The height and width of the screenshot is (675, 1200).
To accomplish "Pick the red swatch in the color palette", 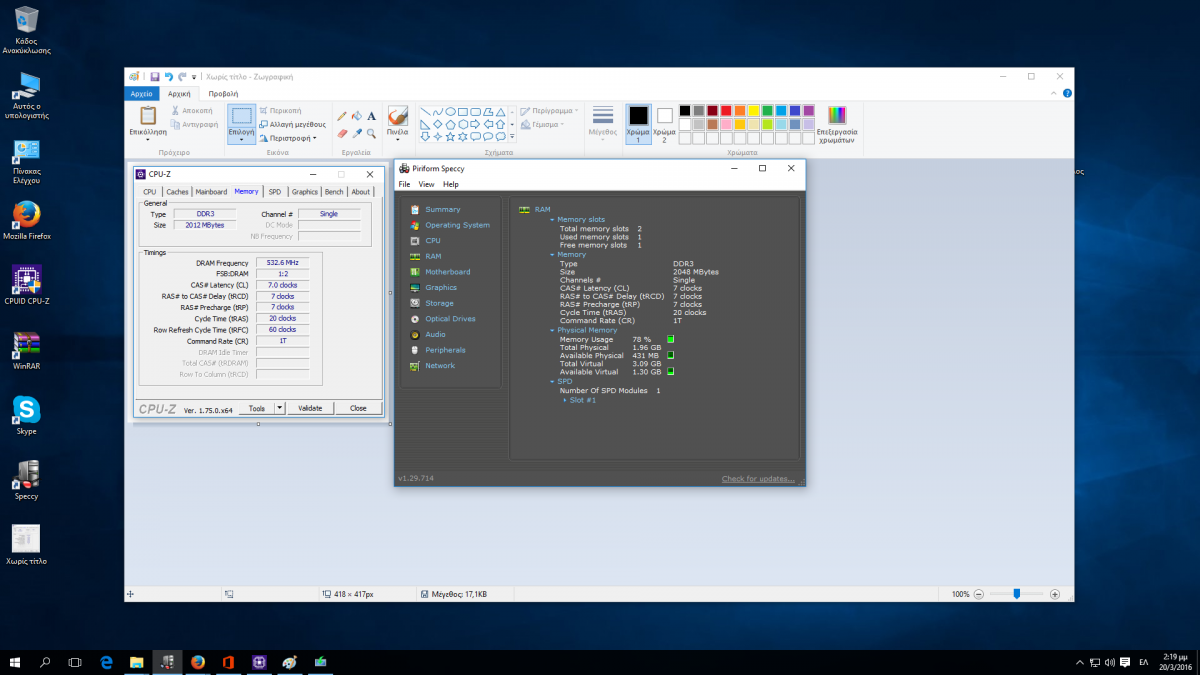I will [726, 110].
